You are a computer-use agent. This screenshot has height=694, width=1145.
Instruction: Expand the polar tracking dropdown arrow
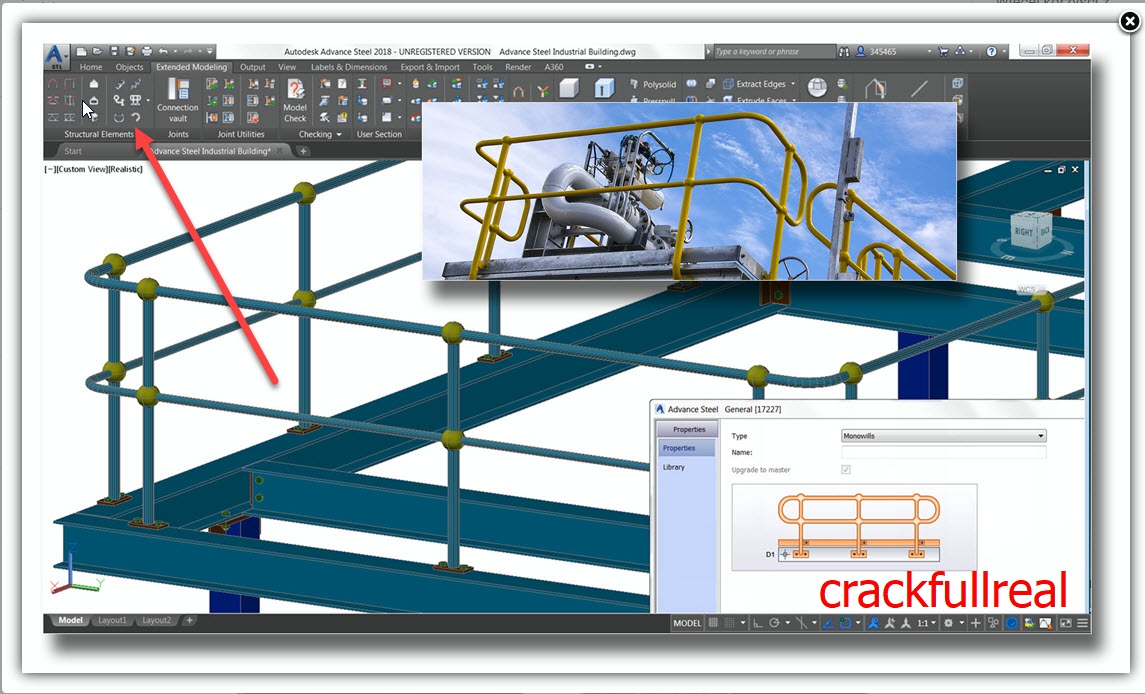pos(788,623)
